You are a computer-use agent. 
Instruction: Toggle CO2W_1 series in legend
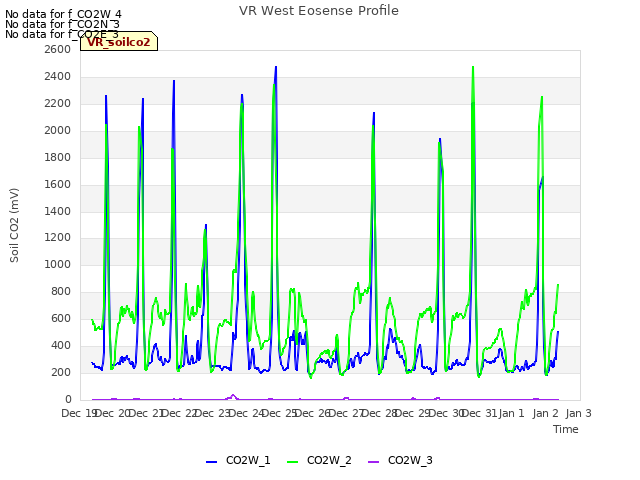(238, 460)
